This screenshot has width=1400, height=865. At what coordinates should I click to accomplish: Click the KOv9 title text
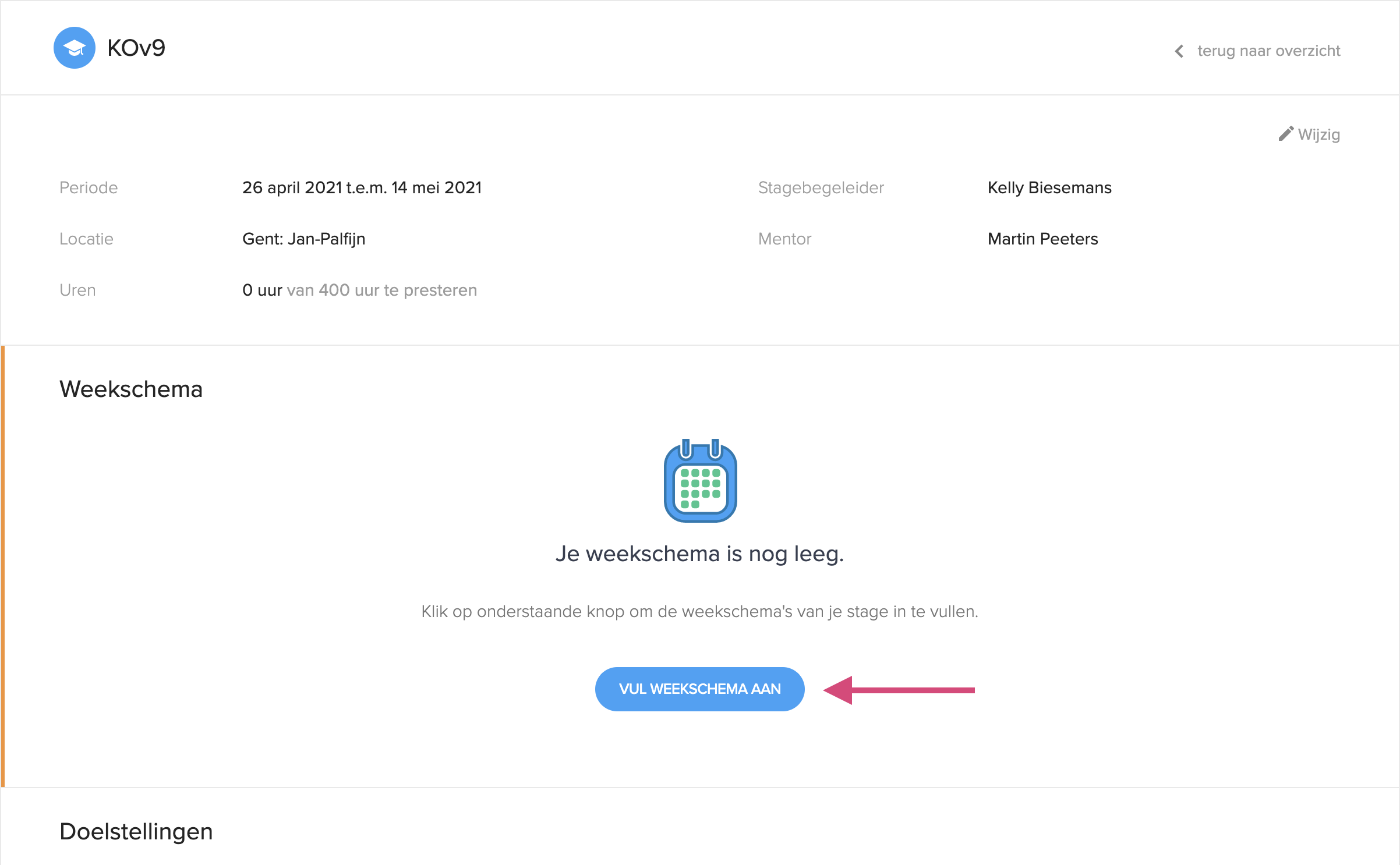136,48
